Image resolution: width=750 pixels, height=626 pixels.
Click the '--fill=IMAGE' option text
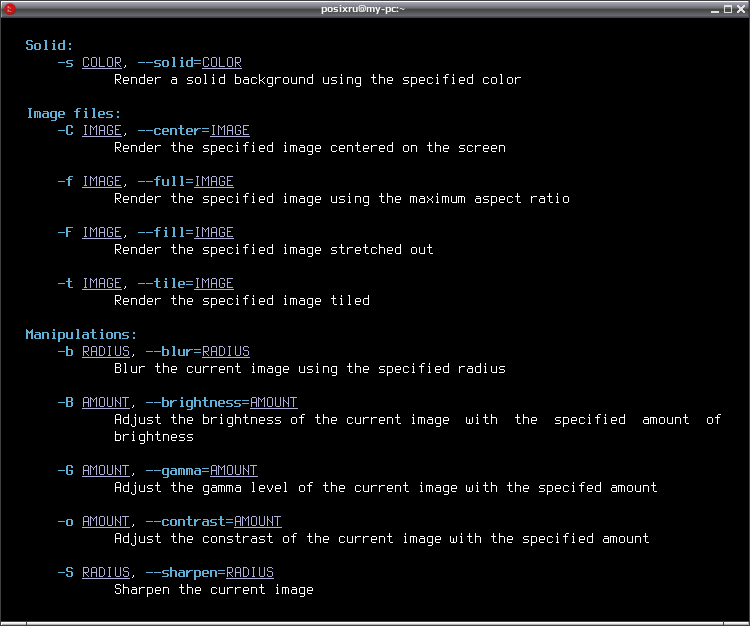186,232
